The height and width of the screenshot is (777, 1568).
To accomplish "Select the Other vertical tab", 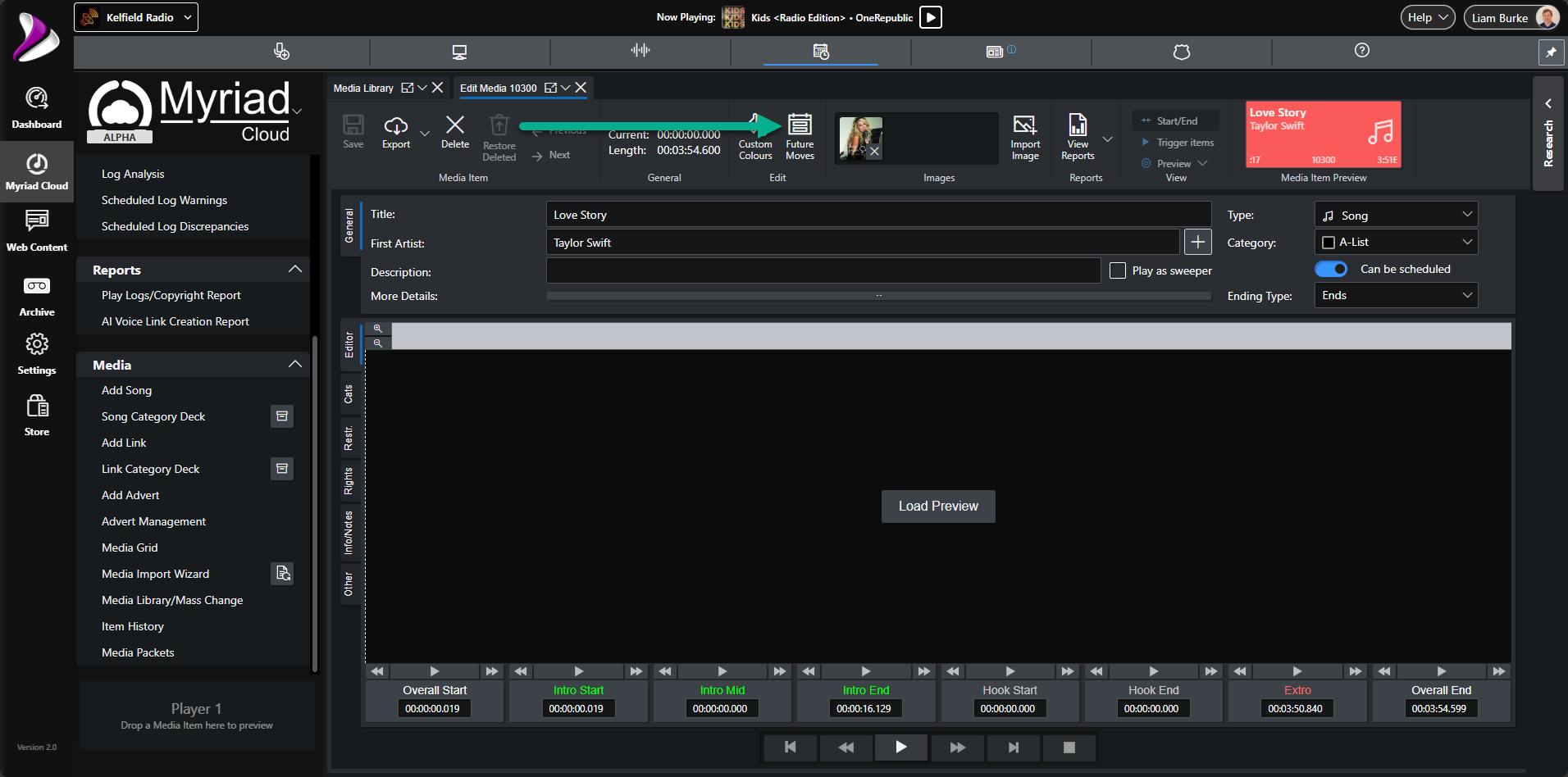I will coord(349,584).
